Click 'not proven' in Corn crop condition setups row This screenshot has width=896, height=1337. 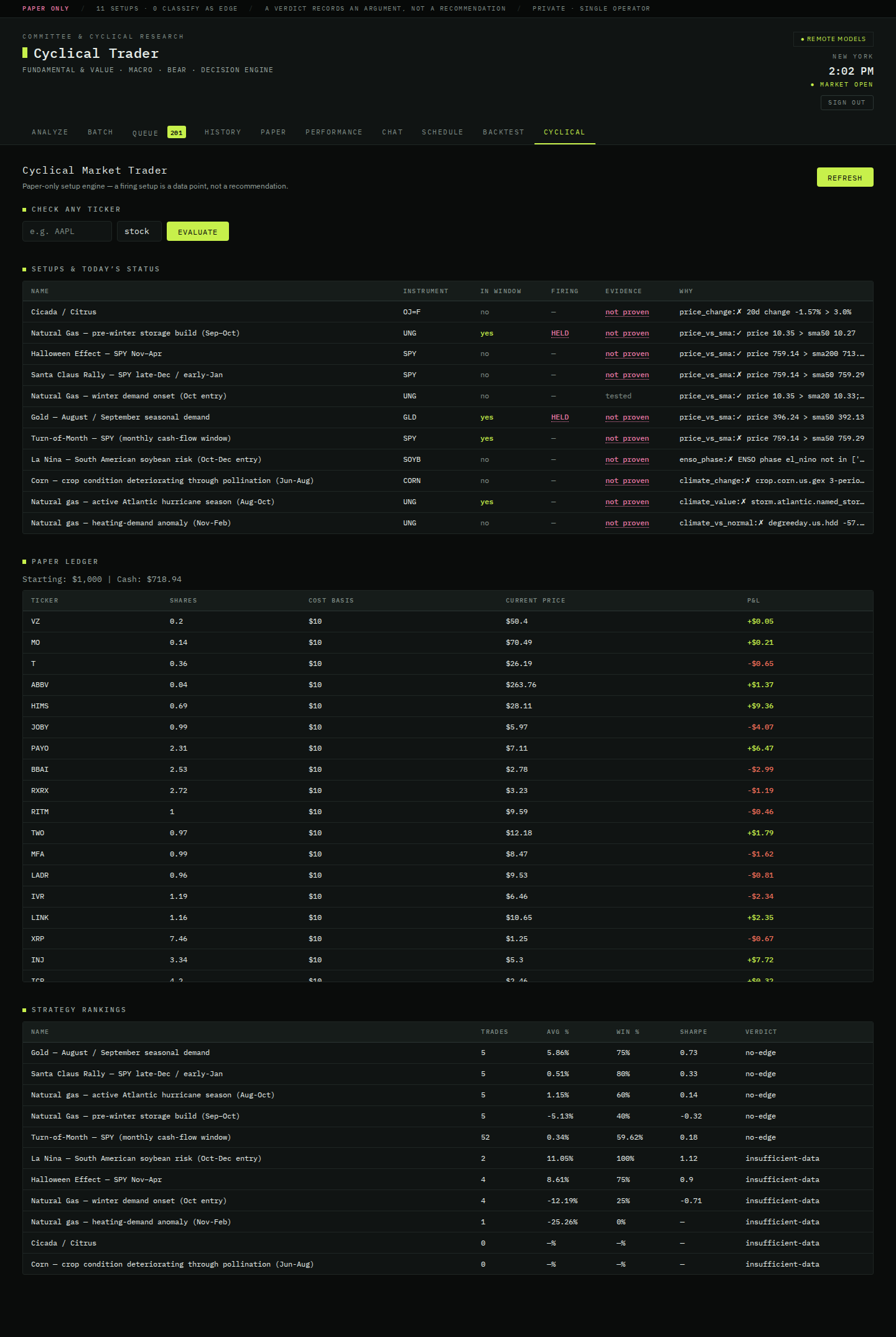[x=627, y=481]
